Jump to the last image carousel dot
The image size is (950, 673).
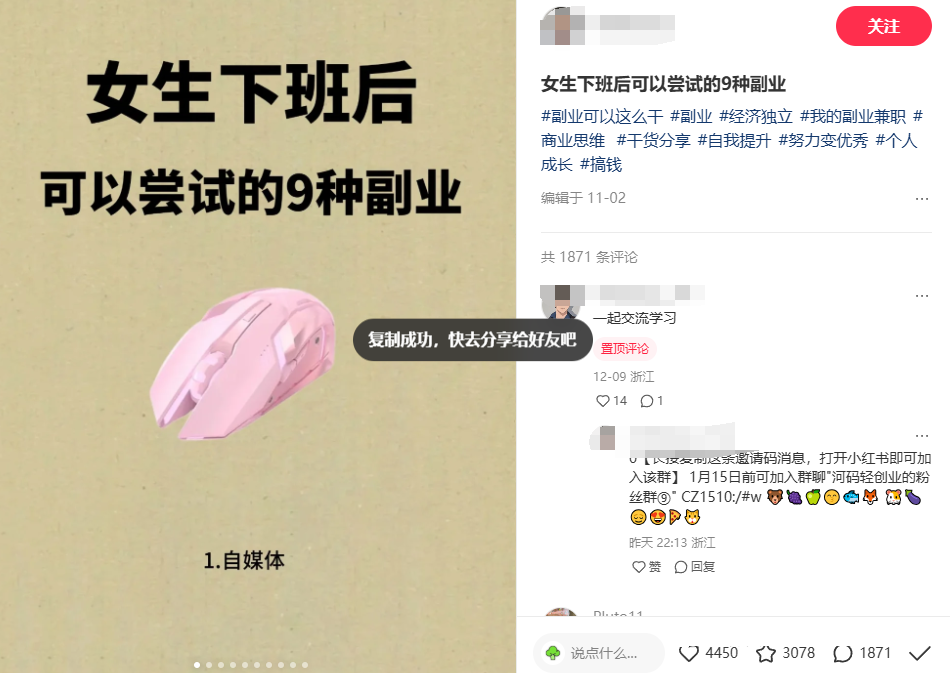[305, 665]
